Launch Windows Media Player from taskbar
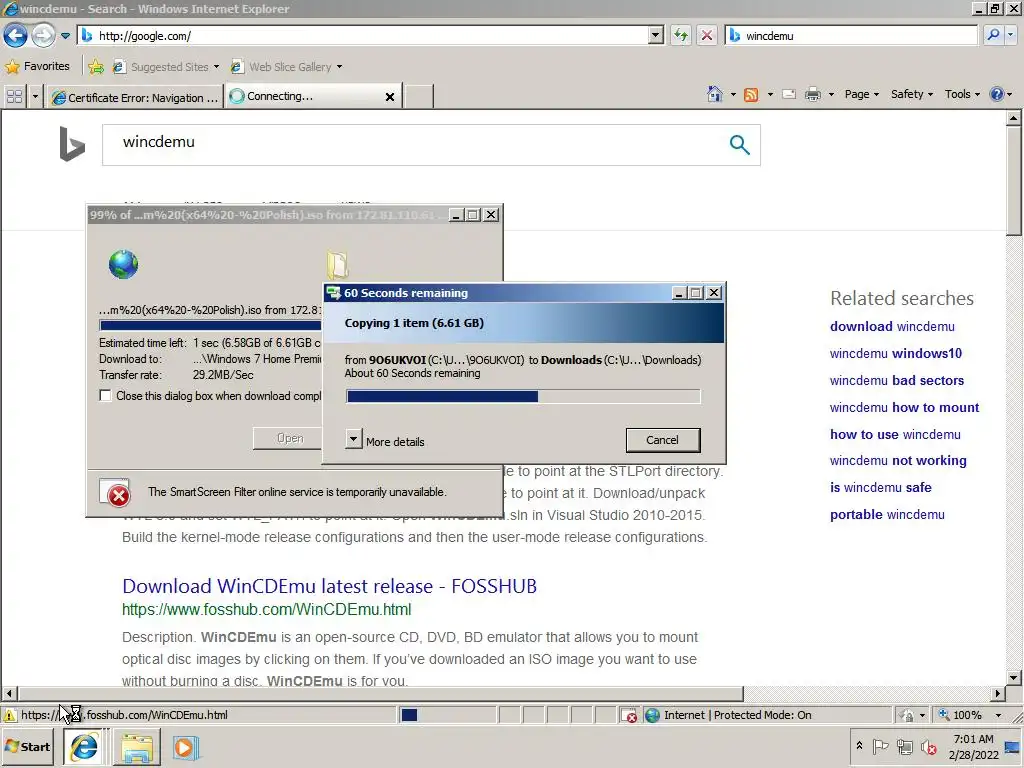This screenshot has height=768, width=1024. pos(185,747)
